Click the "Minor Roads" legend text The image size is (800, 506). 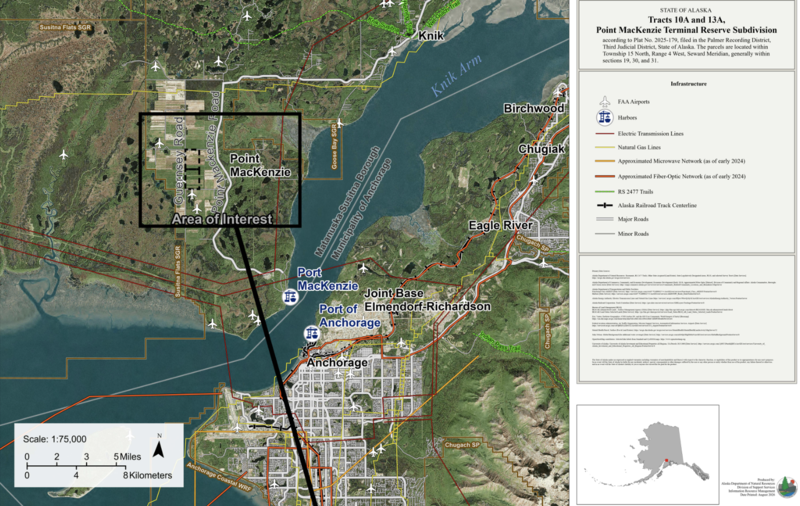tap(633, 234)
